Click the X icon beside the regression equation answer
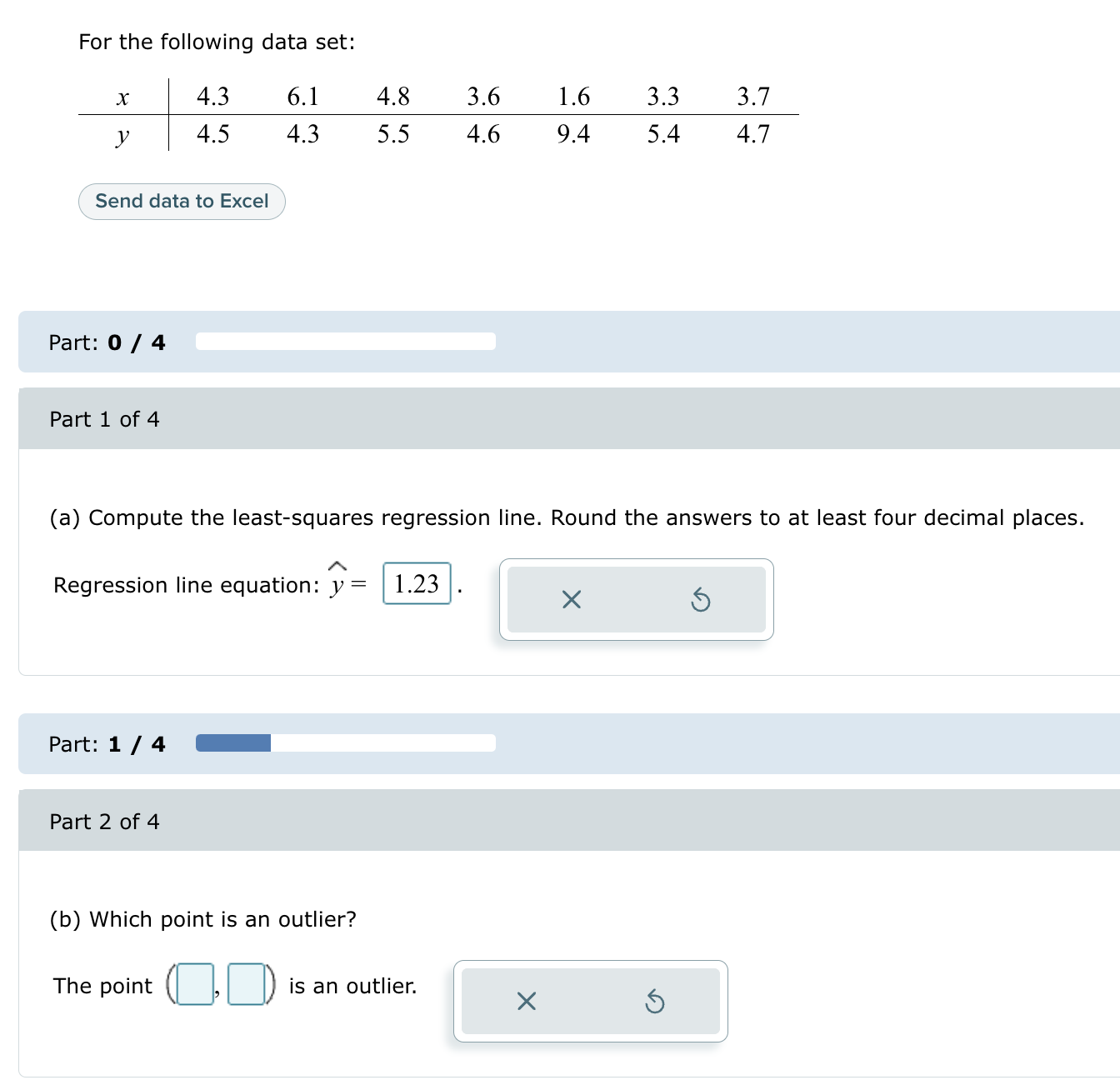Screen dimensions: 1120x1080 click(570, 599)
